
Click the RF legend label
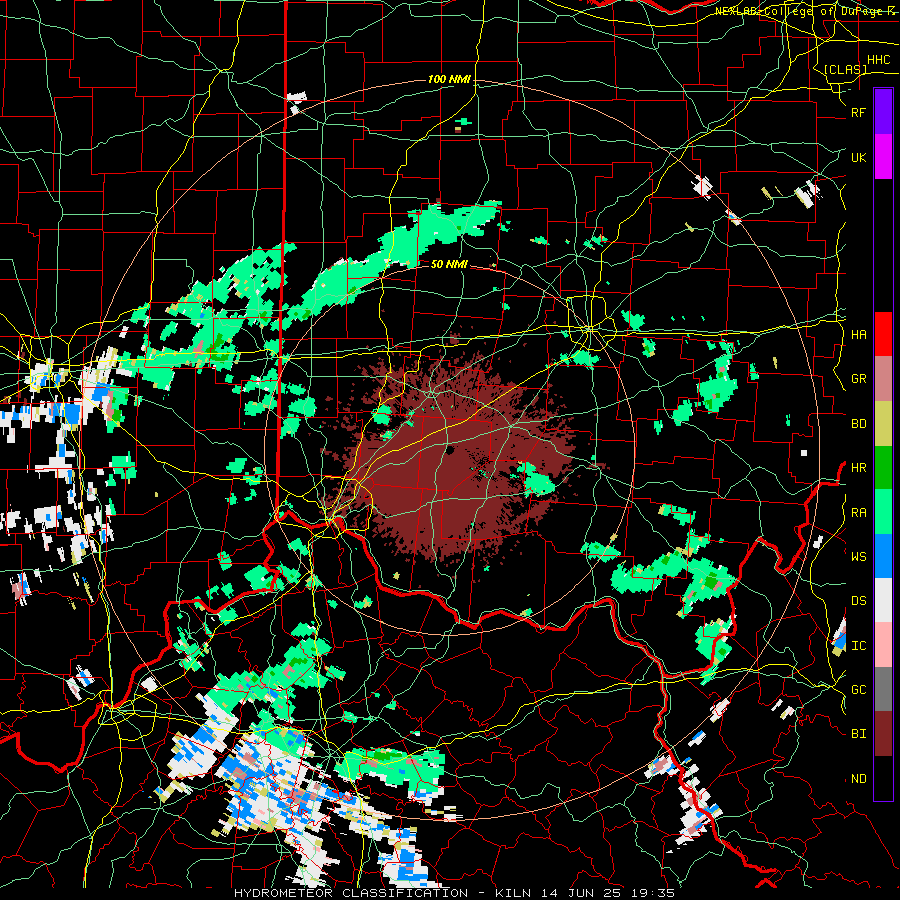pyautogui.click(x=859, y=113)
